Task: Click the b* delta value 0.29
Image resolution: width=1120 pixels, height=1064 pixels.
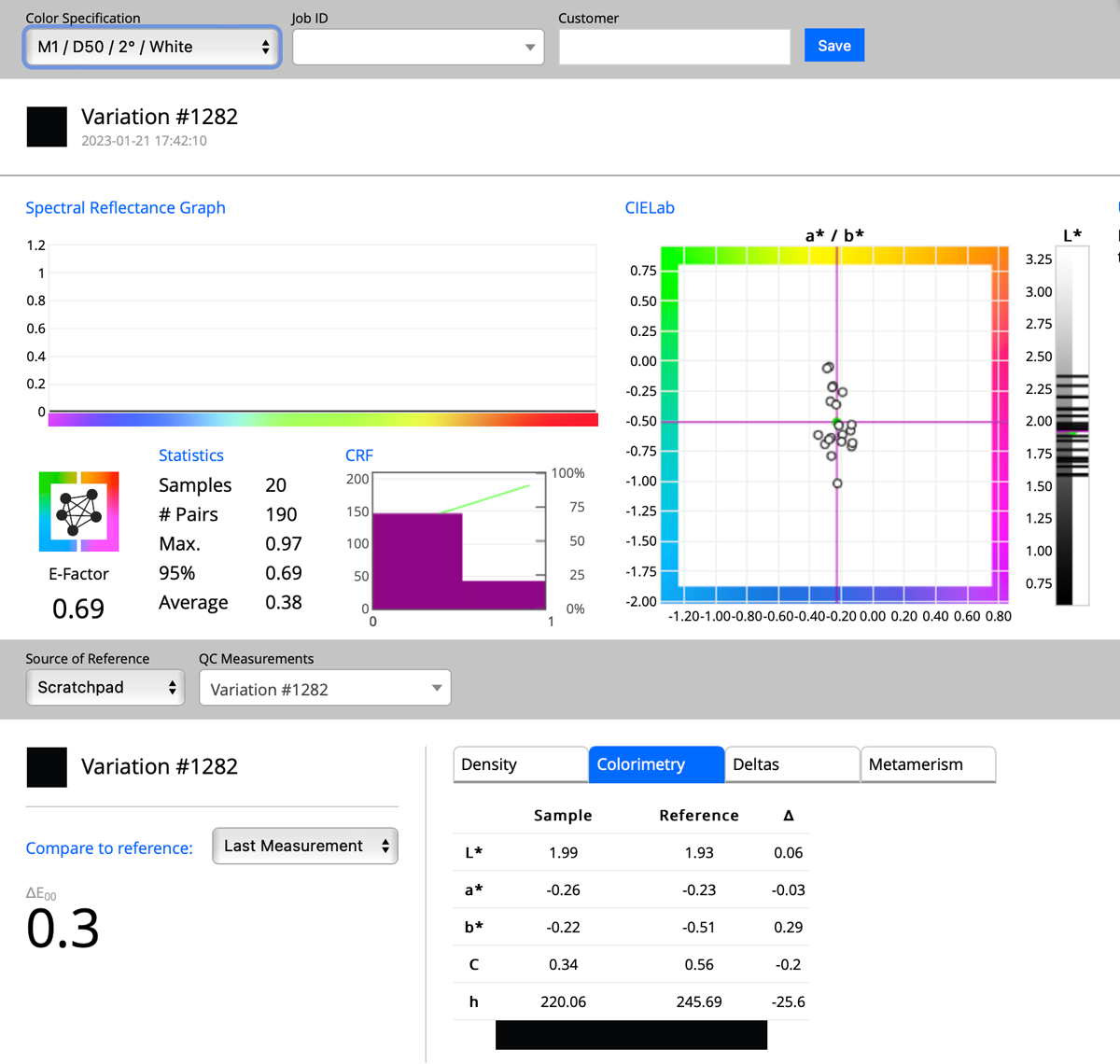Action: pos(789,927)
